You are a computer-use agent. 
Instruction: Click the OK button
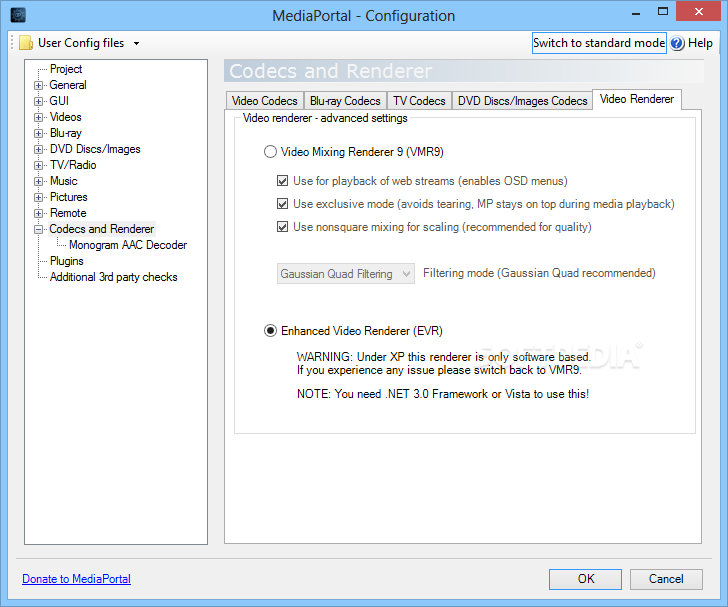coord(585,579)
